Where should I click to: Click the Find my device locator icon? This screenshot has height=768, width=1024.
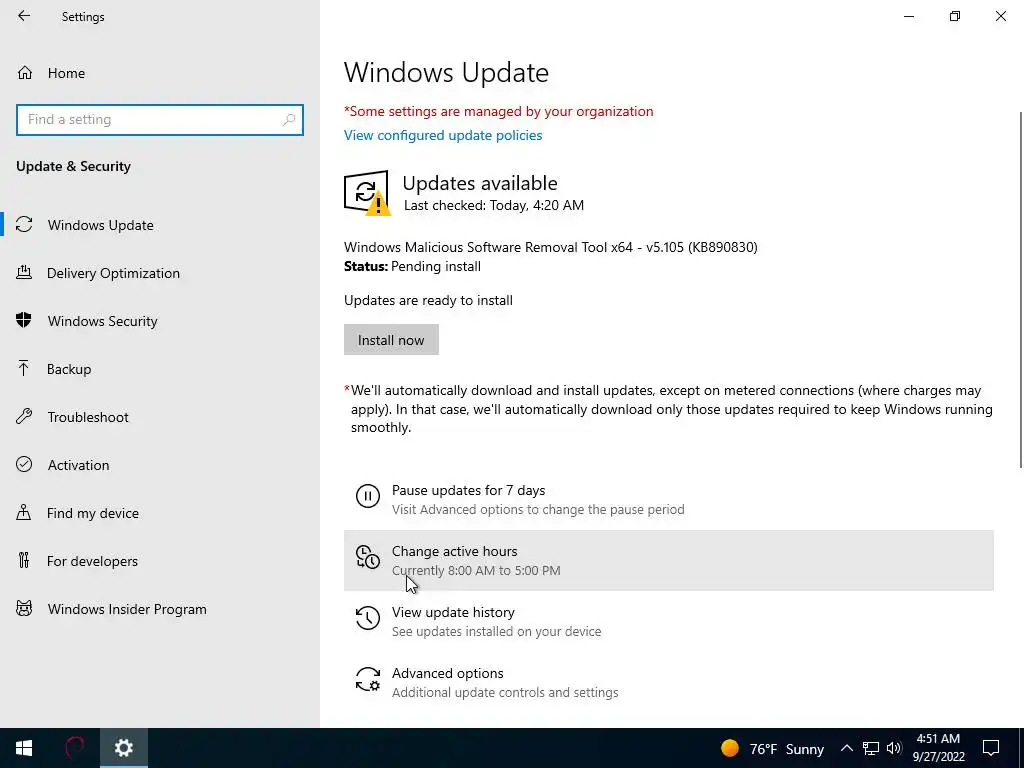point(24,513)
